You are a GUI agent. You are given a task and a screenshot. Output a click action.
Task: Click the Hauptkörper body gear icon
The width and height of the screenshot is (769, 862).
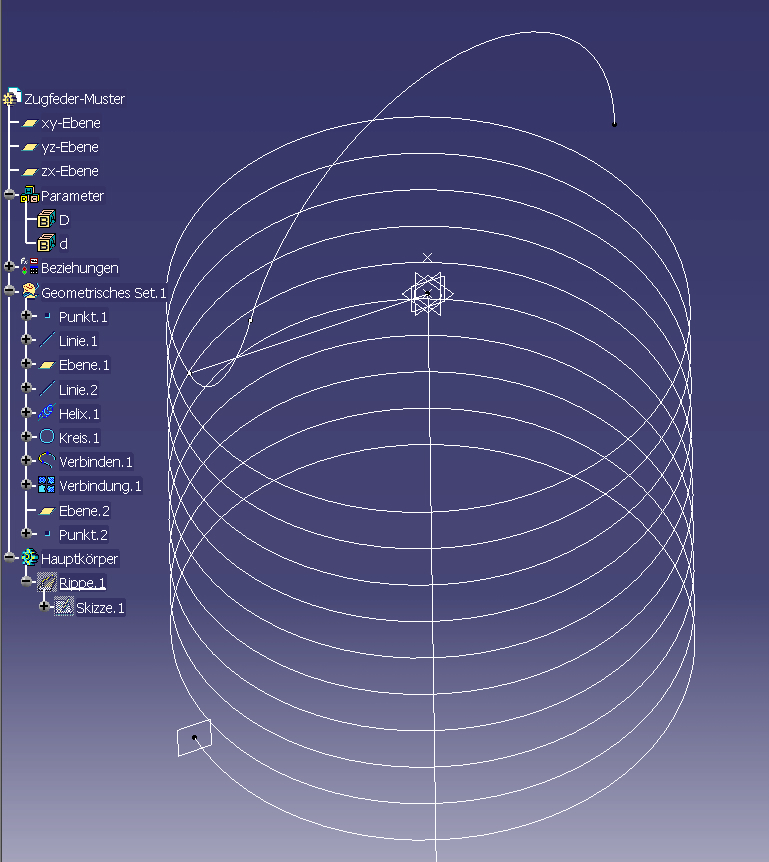pyautogui.click(x=30, y=557)
